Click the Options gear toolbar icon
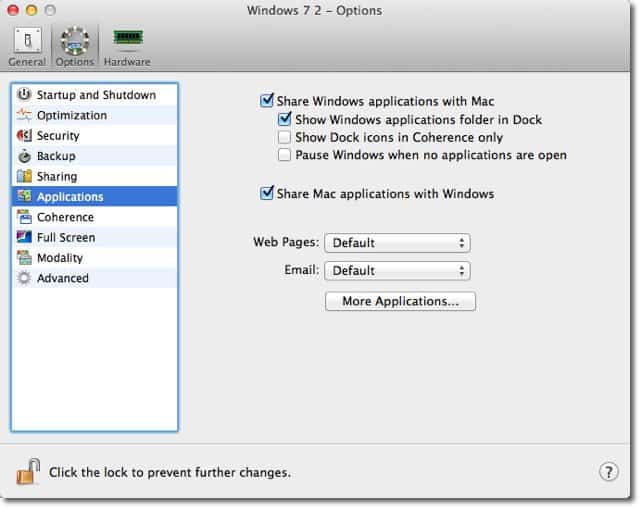Viewport: 640px width, 508px height. [x=75, y=41]
